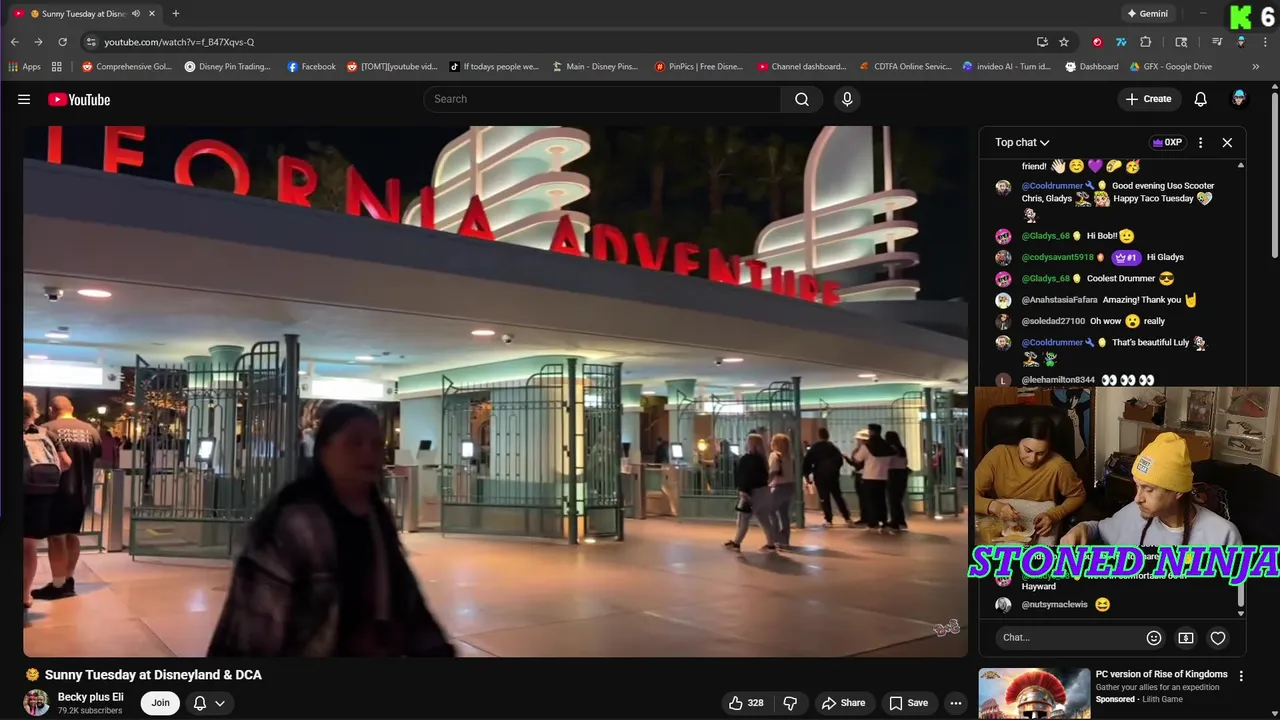Open a new browser tab

tap(176, 14)
